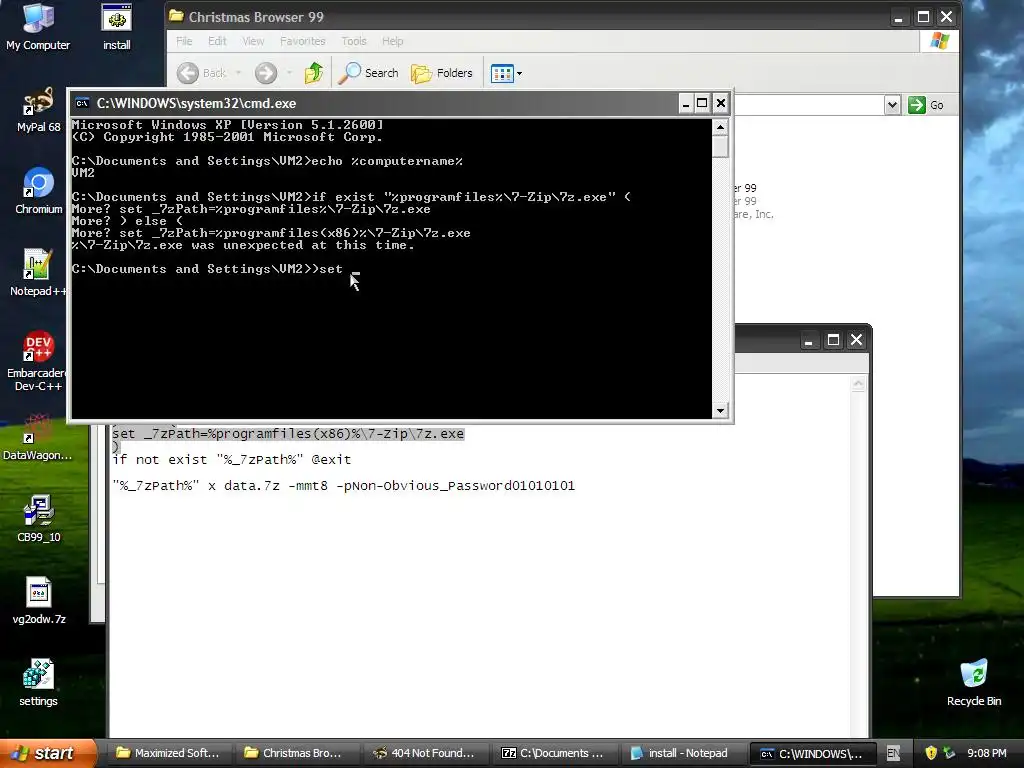Open Tools menu in Christmas Browser 99
This screenshot has width=1024, height=768.
point(353,41)
